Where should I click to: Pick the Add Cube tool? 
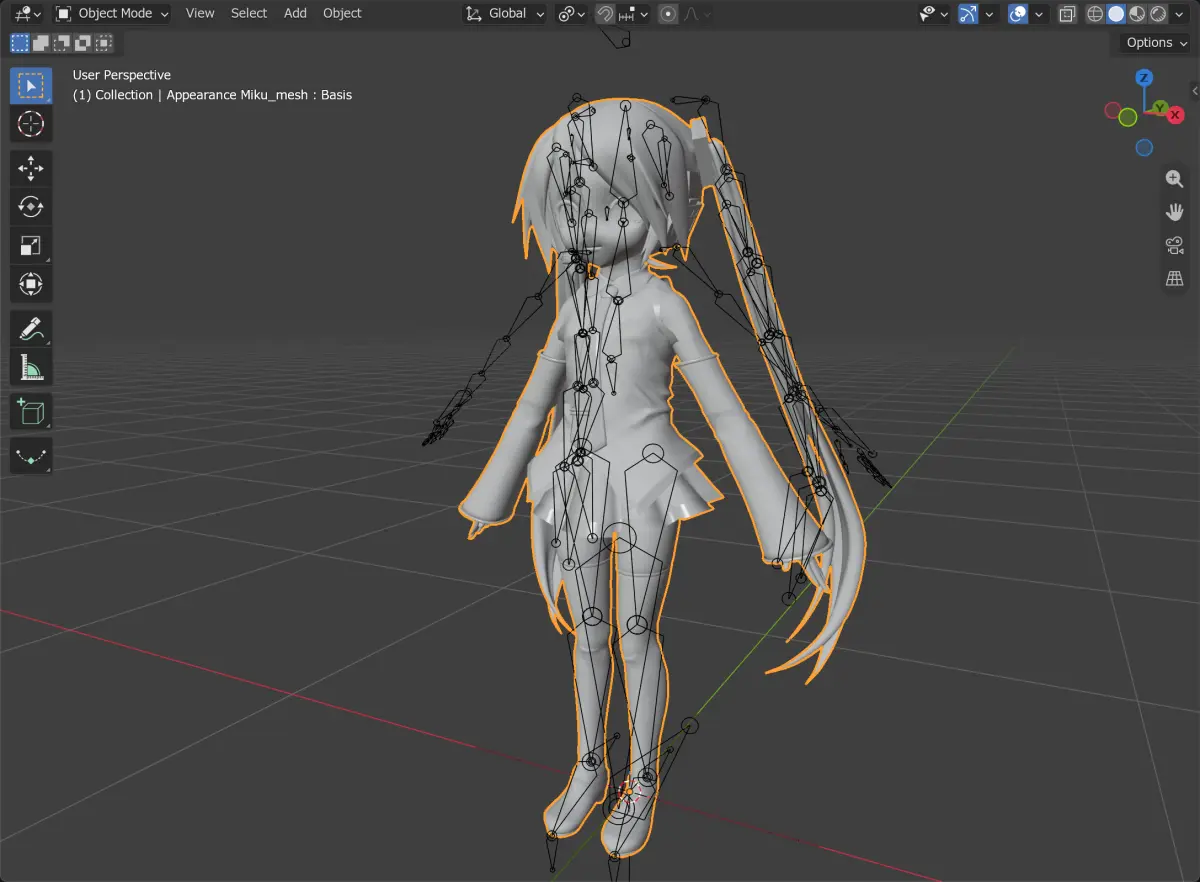coord(31,412)
